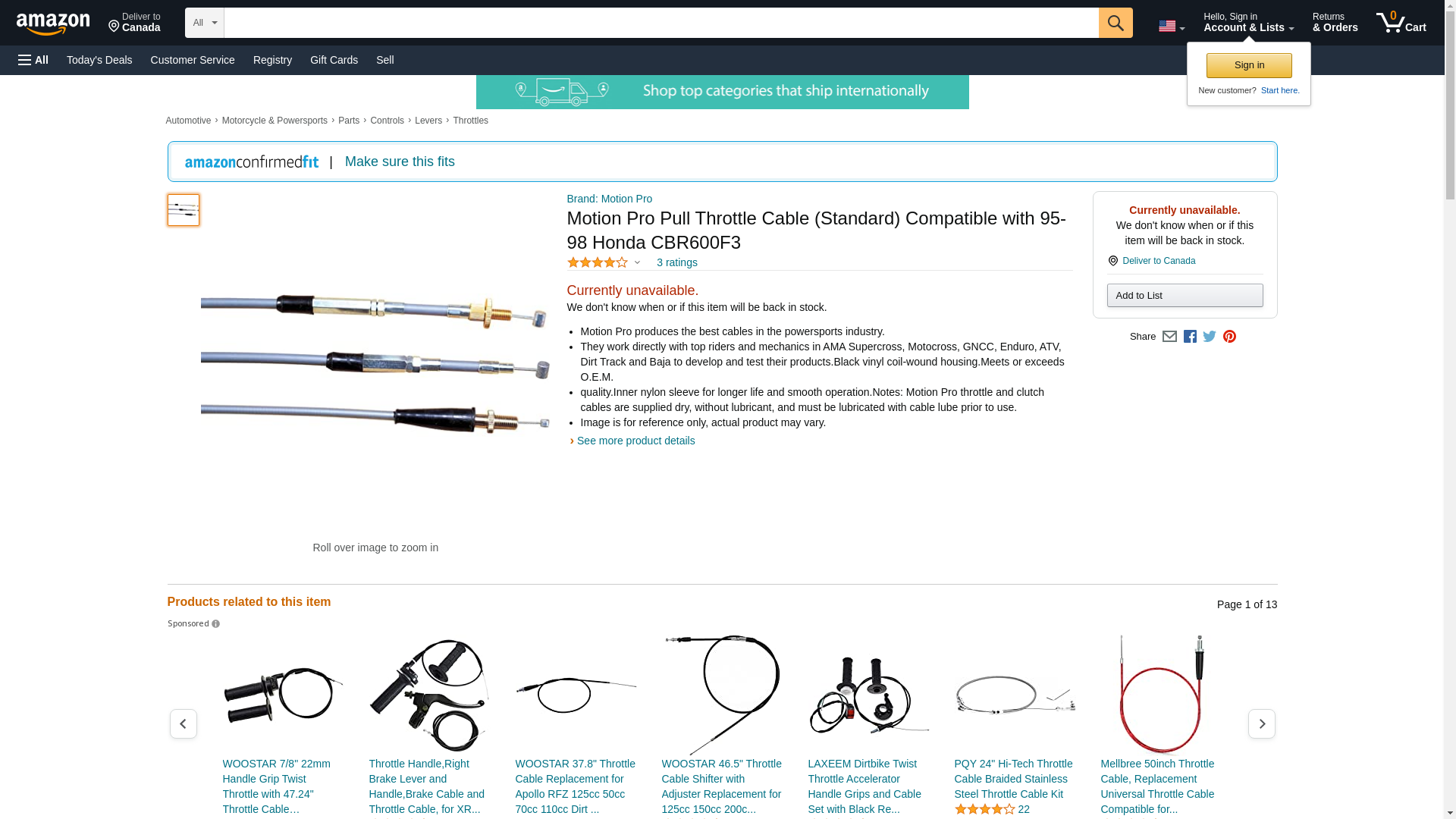
Task: Open Today's Deals menu item
Action: click(99, 60)
